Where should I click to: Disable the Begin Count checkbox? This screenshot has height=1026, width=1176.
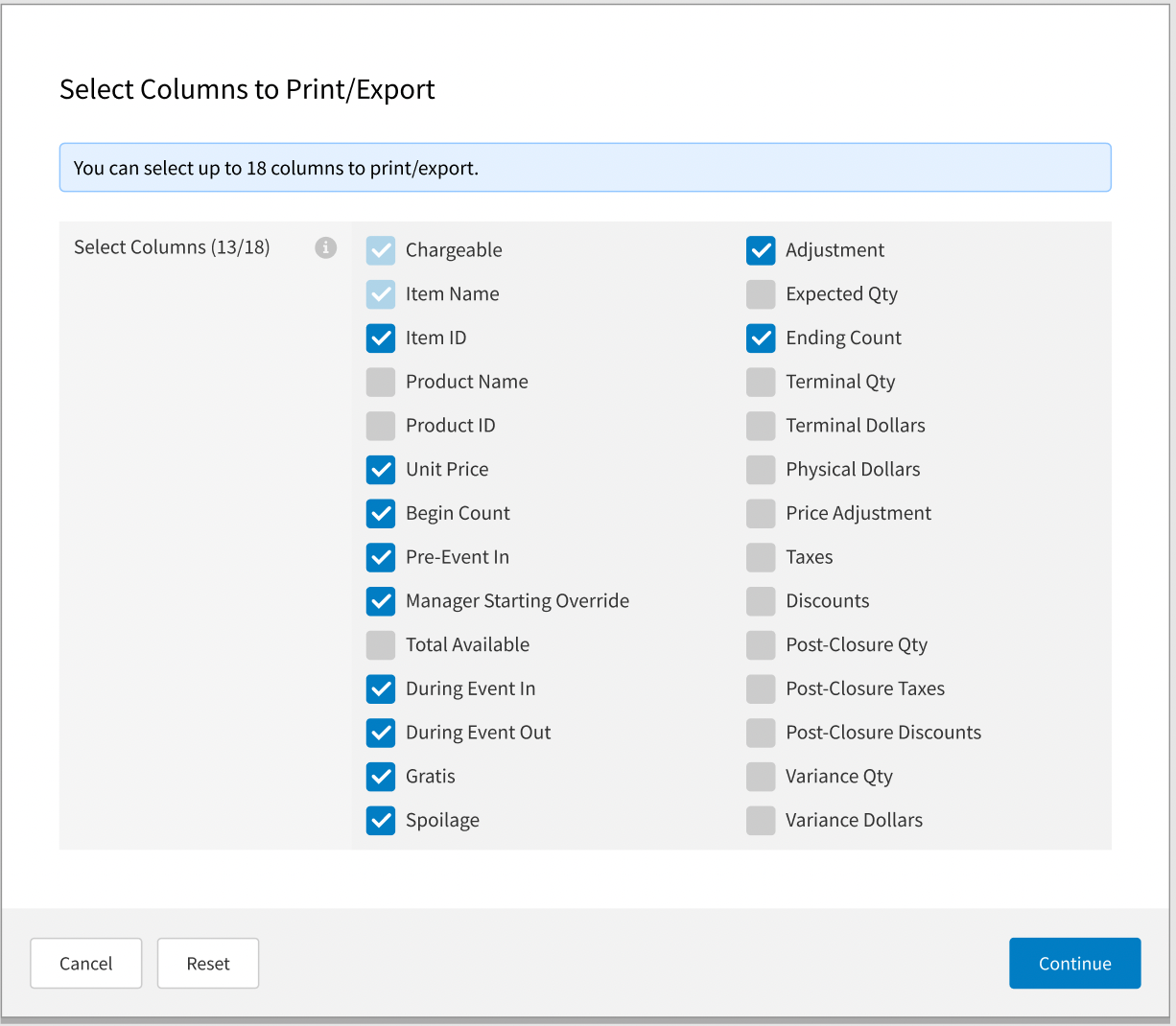(x=381, y=513)
